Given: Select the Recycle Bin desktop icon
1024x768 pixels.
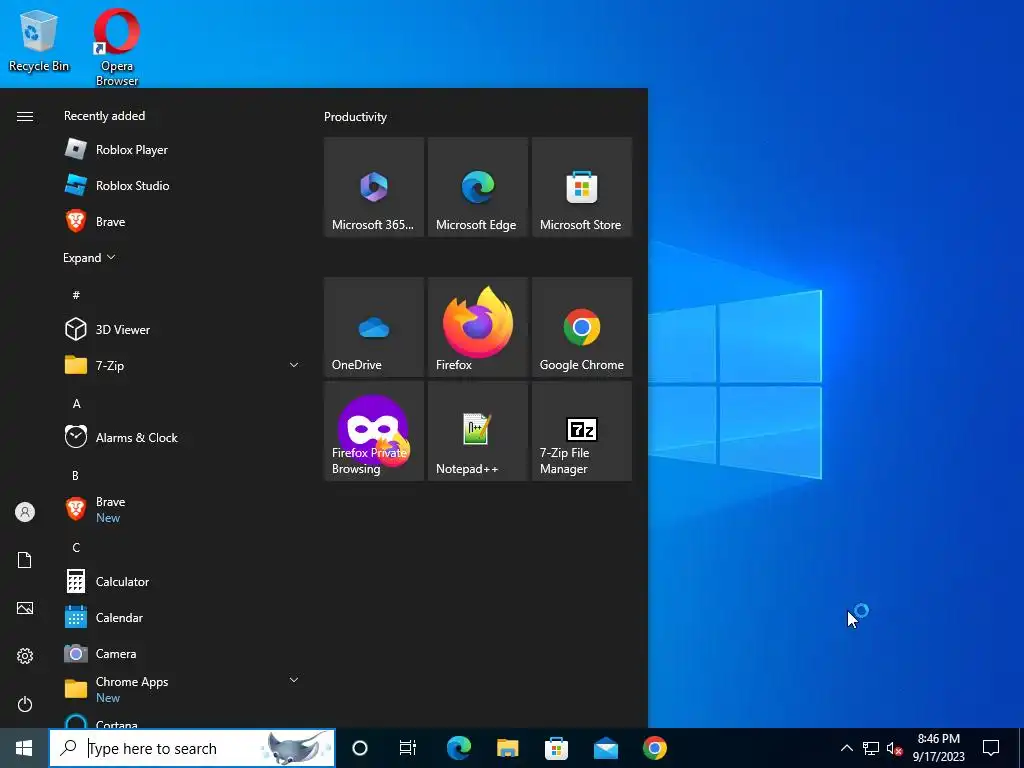Looking at the screenshot, I should pyautogui.click(x=39, y=40).
